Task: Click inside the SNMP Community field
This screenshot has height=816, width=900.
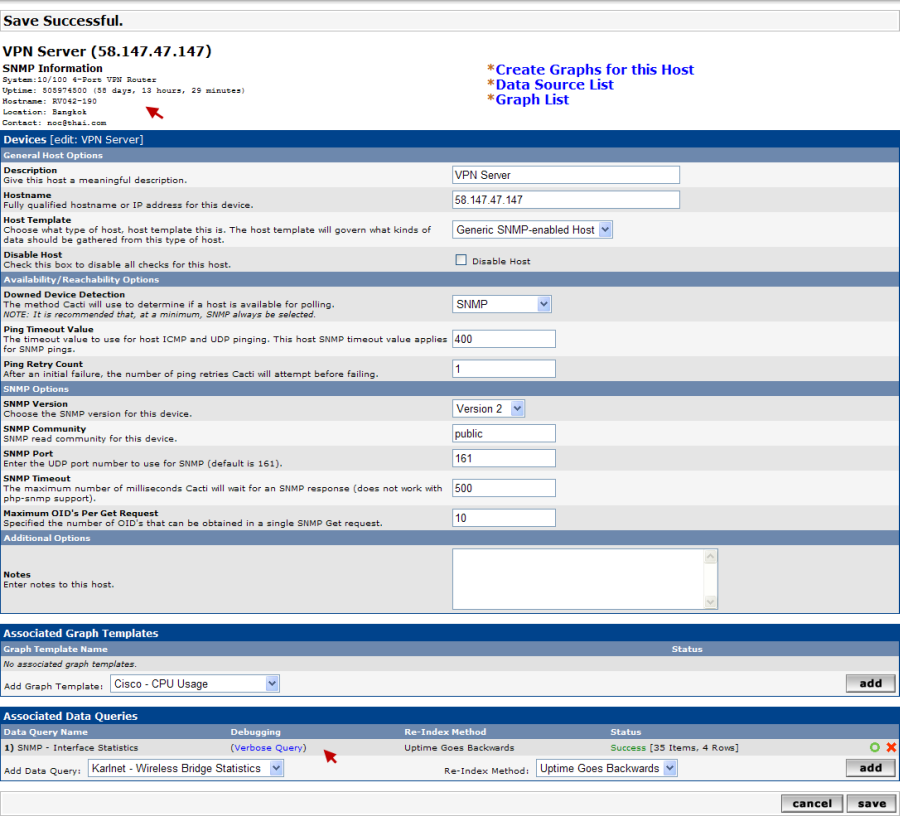Action: pyautogui.click(x=504, y=433)
